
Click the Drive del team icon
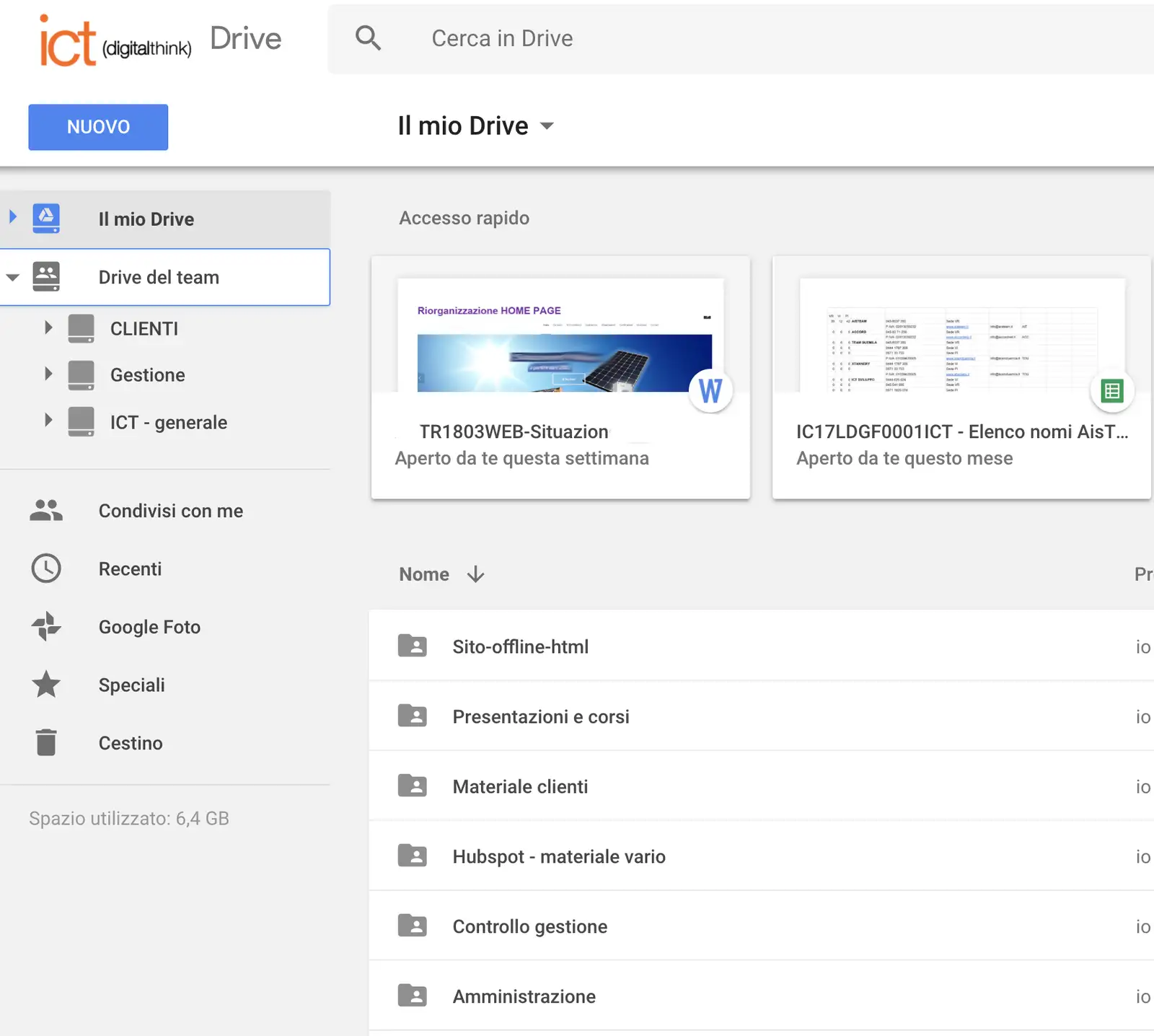(46, 277)
